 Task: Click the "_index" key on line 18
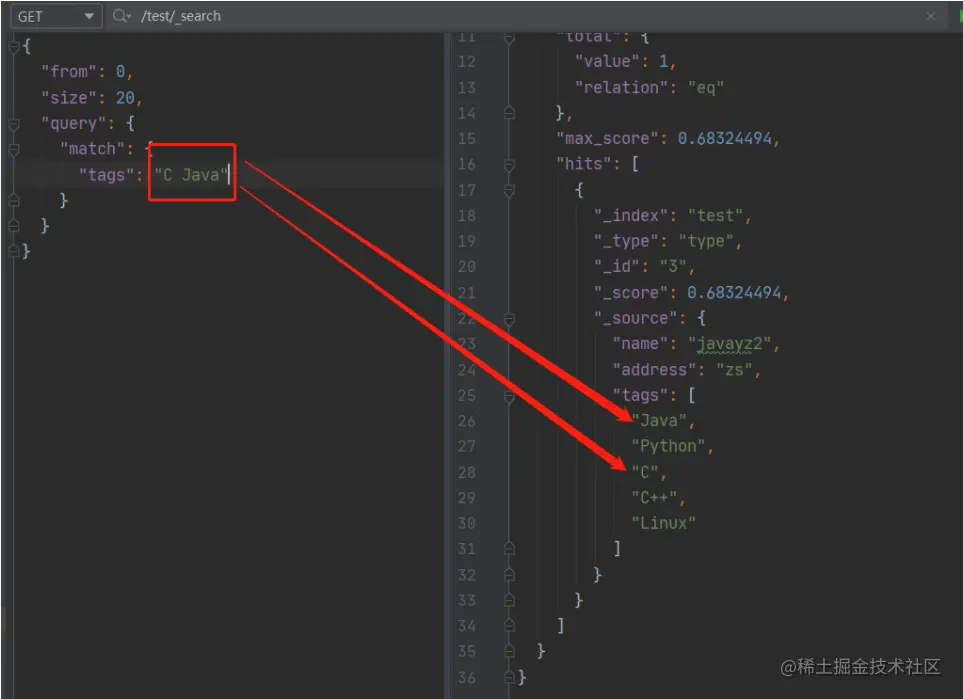point(631,216)
